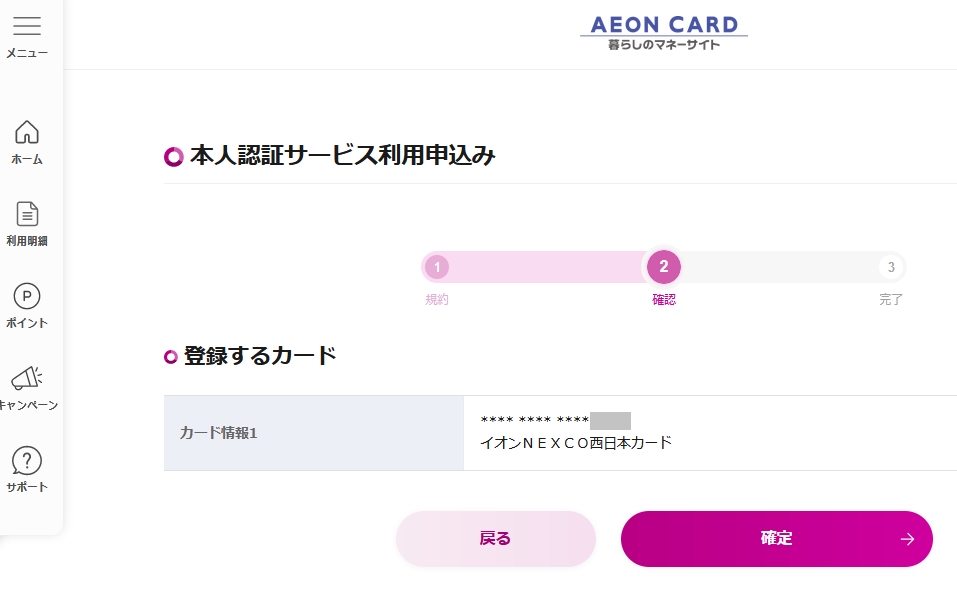Go to Home via the house icon
Image resolution: width=957 pixels, height=613 pixels.
tap(27, 132)
